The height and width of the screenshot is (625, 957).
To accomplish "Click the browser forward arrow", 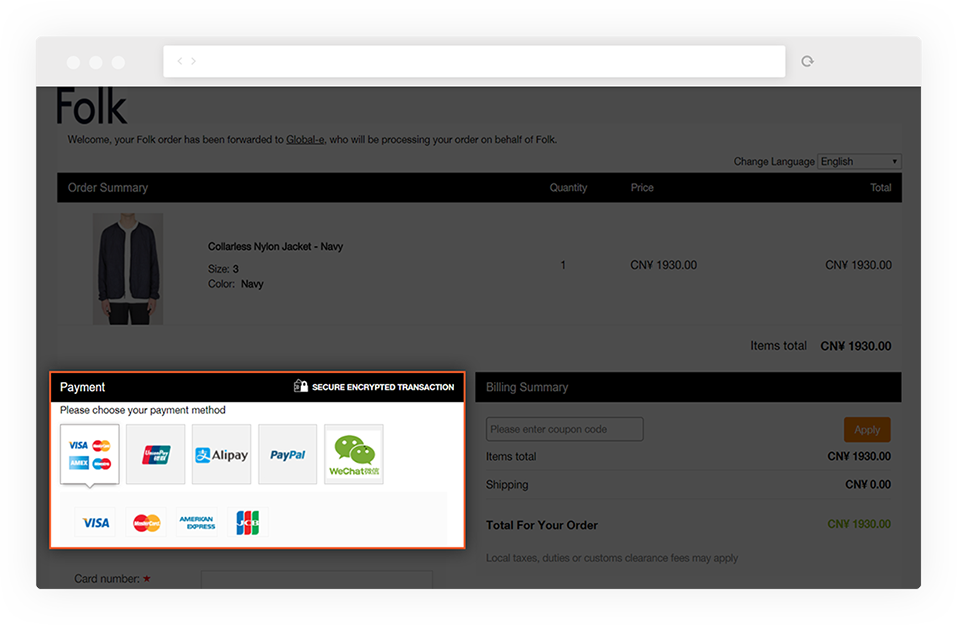I will point(193,61).
